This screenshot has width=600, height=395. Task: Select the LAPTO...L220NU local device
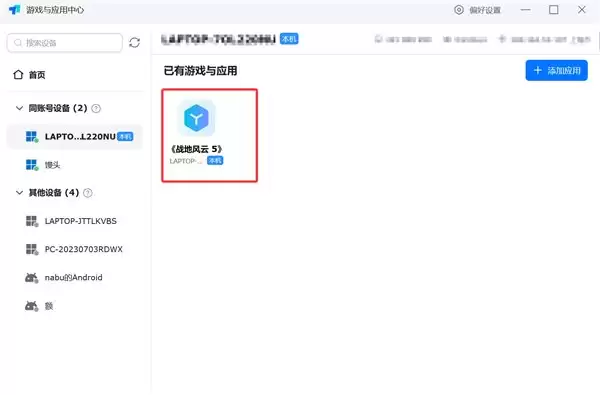point(75,137)
